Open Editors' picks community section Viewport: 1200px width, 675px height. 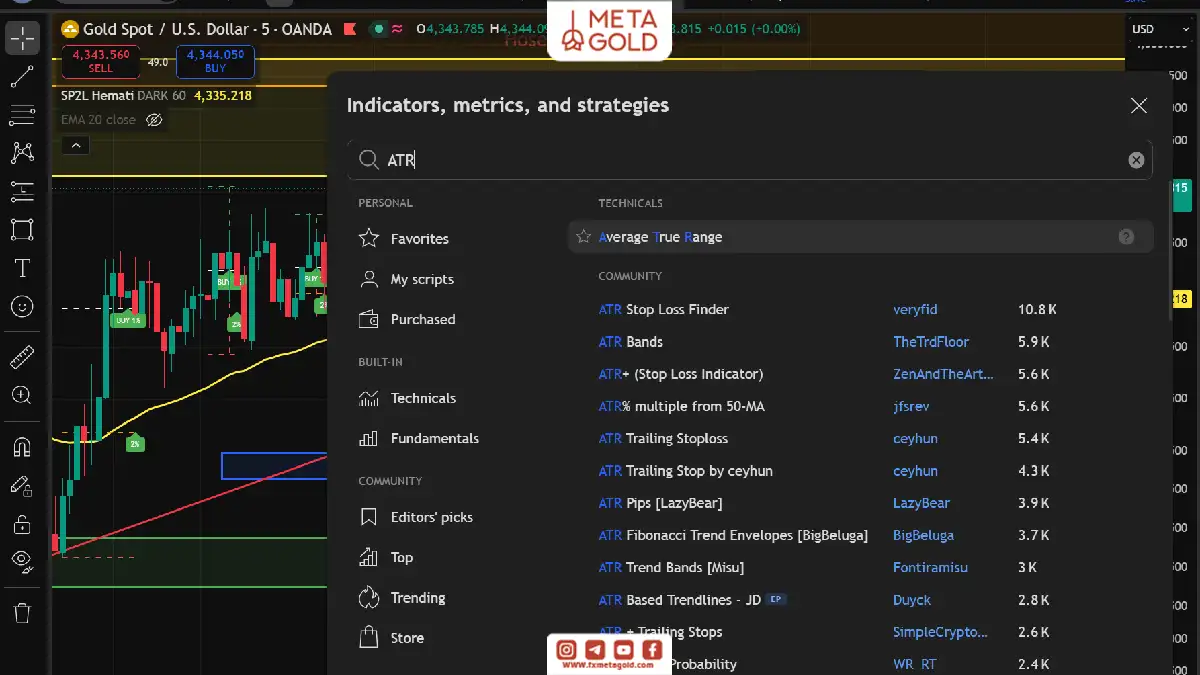pos(432,517)
